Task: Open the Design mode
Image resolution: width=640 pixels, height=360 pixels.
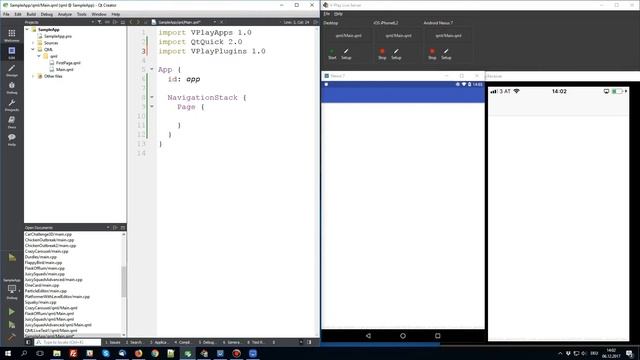Action: coord(11,70)
